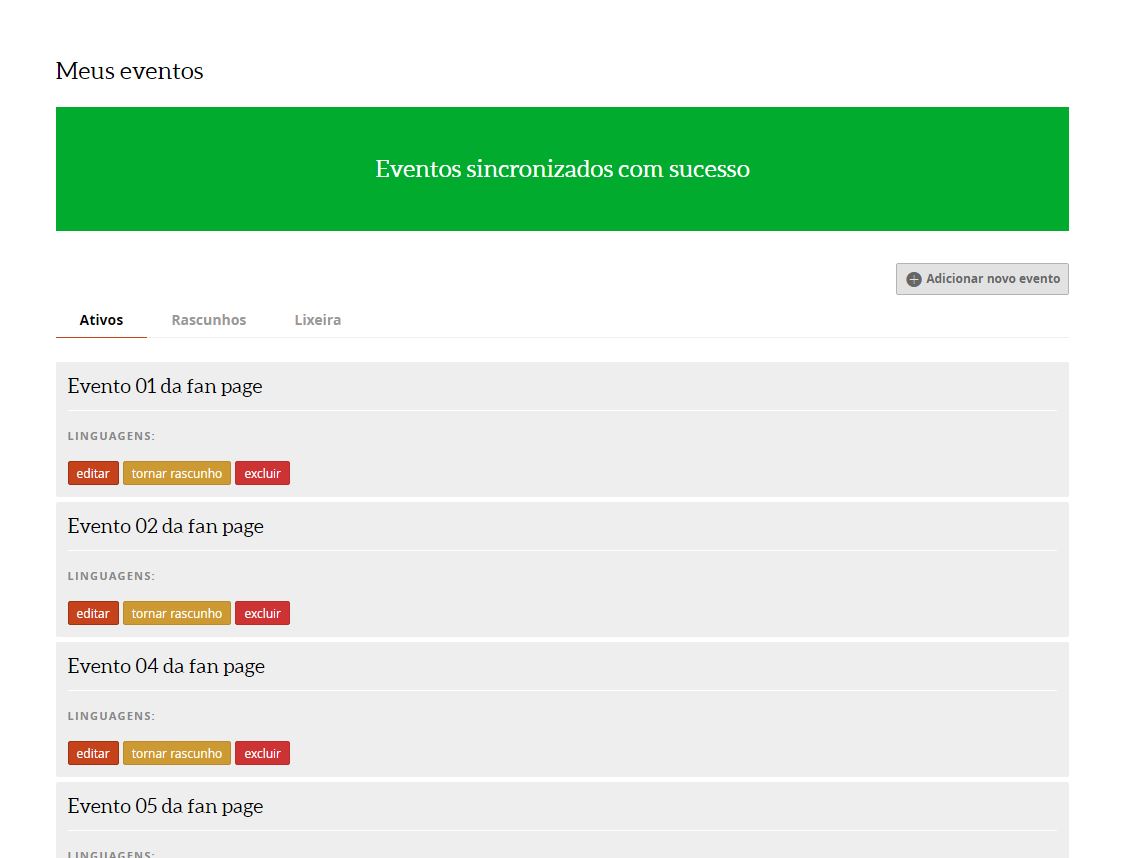Click tornar rascunho for Evento 04

(177, 753)
